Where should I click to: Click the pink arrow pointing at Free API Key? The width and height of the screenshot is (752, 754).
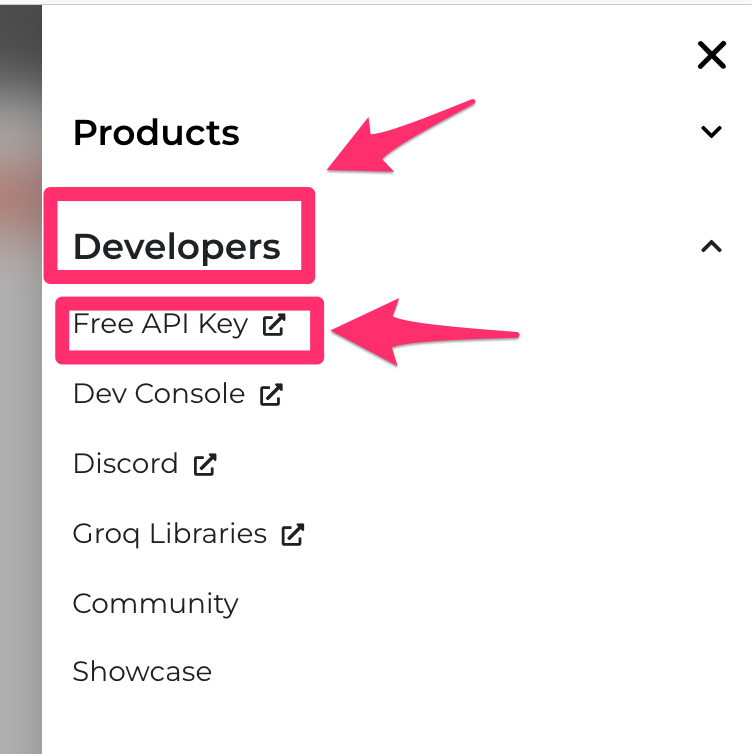[x=425, y=332]
